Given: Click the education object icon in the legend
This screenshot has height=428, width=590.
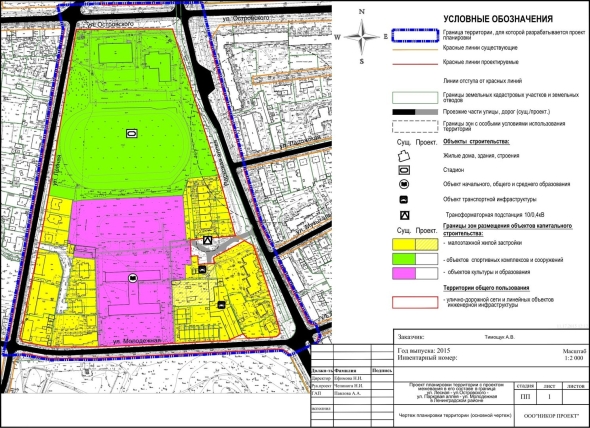Looking at the screenshot, I should pyautogui.click(x=404, y=184).
